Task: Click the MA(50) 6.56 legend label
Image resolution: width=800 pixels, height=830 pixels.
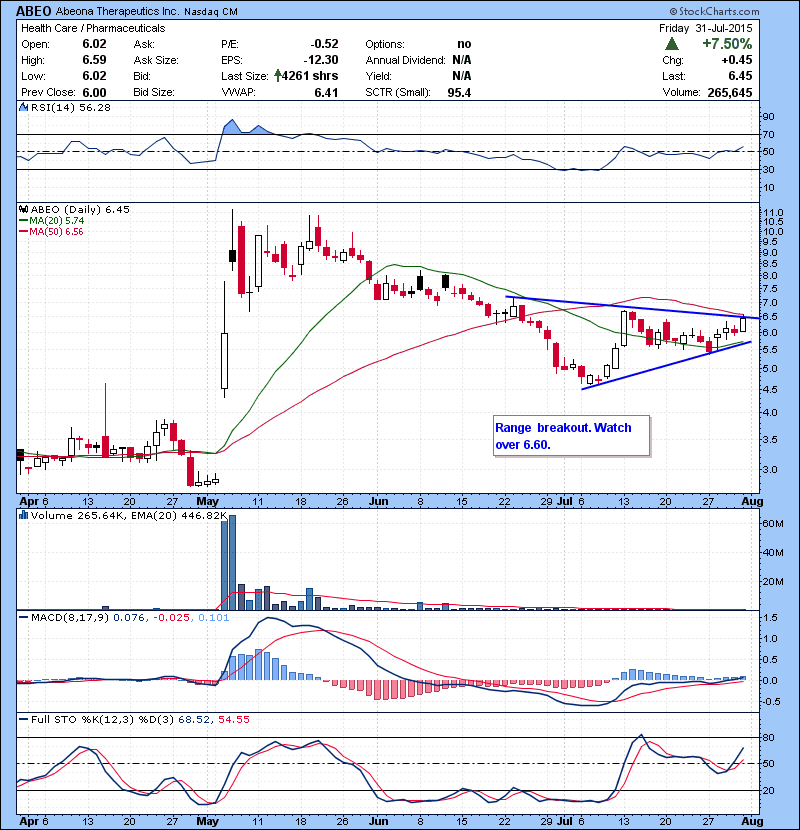Action: pyautogui.click(x=57, y=232)
